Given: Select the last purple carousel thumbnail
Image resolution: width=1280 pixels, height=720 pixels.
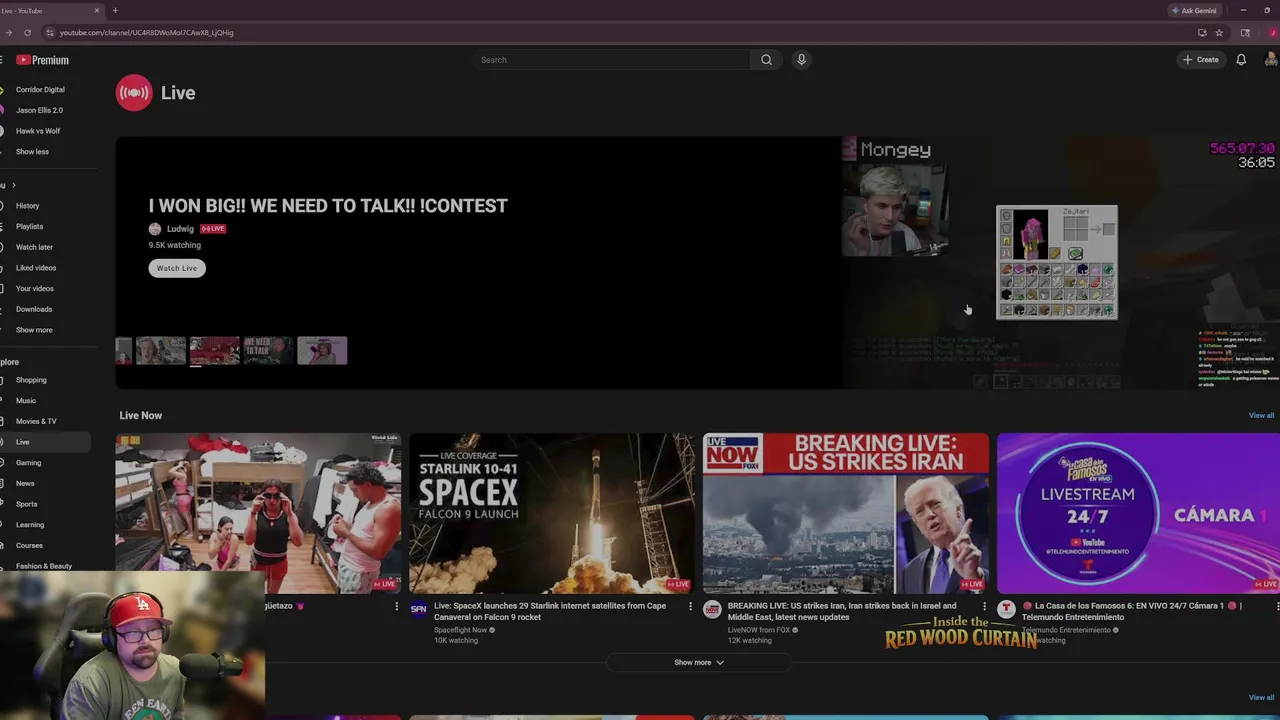Looking at the screenshot, I should pos(322,350).
